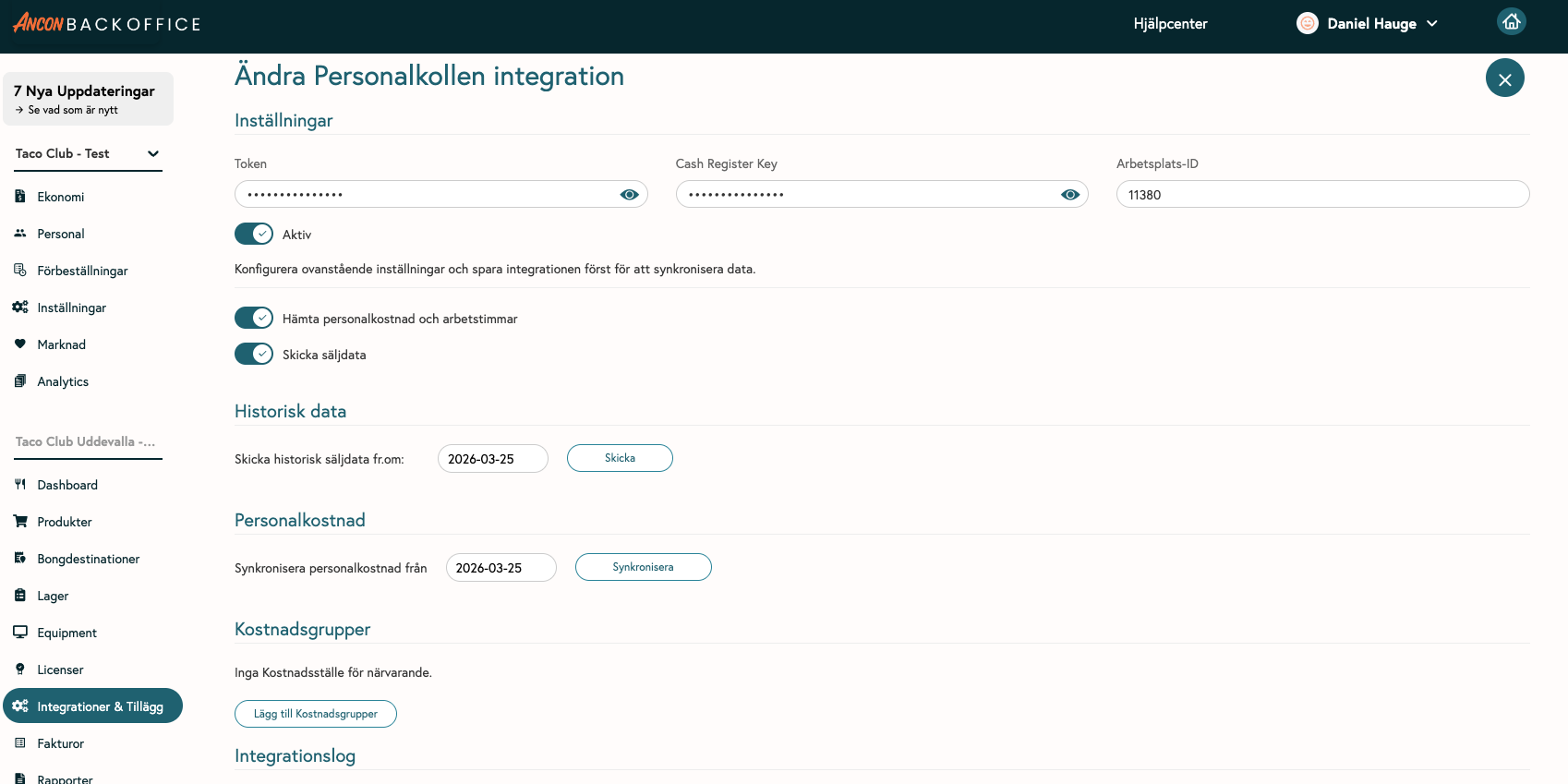Viewport: 1568px width, 784px height.
Task: Close the Personalkollen integration editor
Action: tap(1505, 78)
